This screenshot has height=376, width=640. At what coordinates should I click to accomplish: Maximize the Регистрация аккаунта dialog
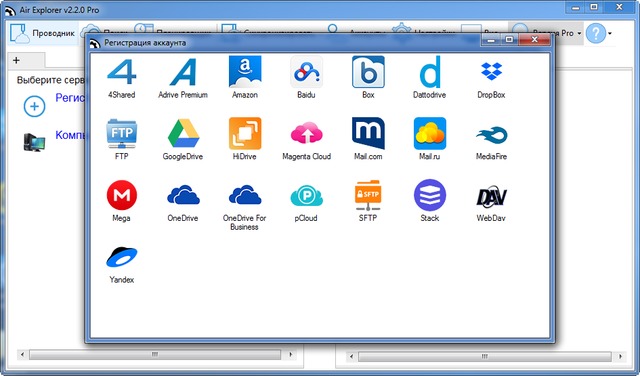coord(509,40)
